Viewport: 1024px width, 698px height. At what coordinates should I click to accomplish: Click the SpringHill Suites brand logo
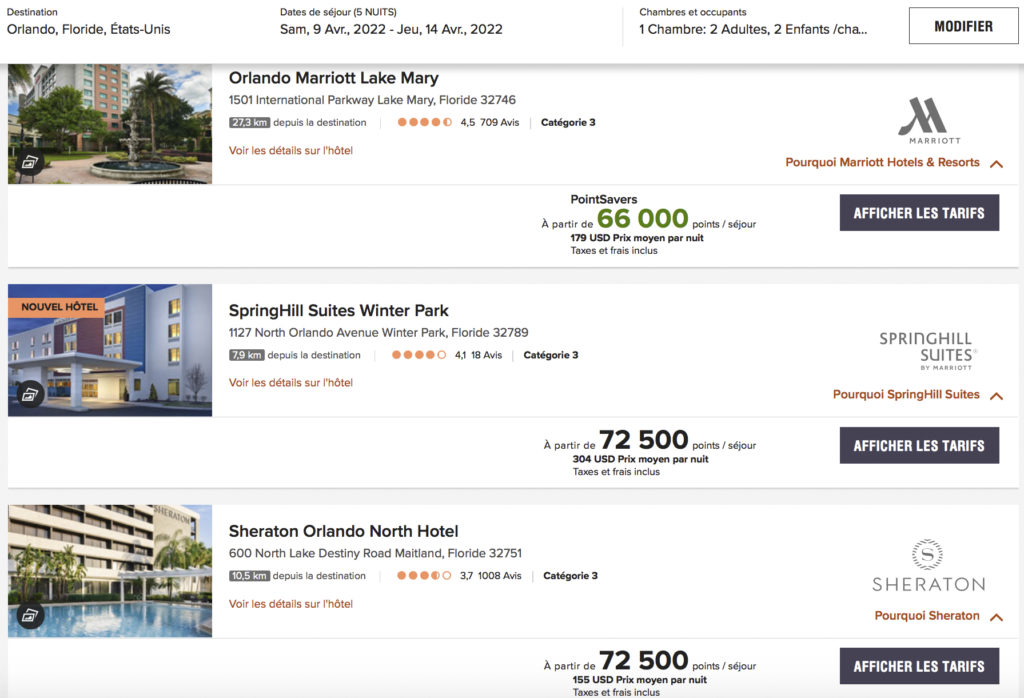tap(928, 351)
